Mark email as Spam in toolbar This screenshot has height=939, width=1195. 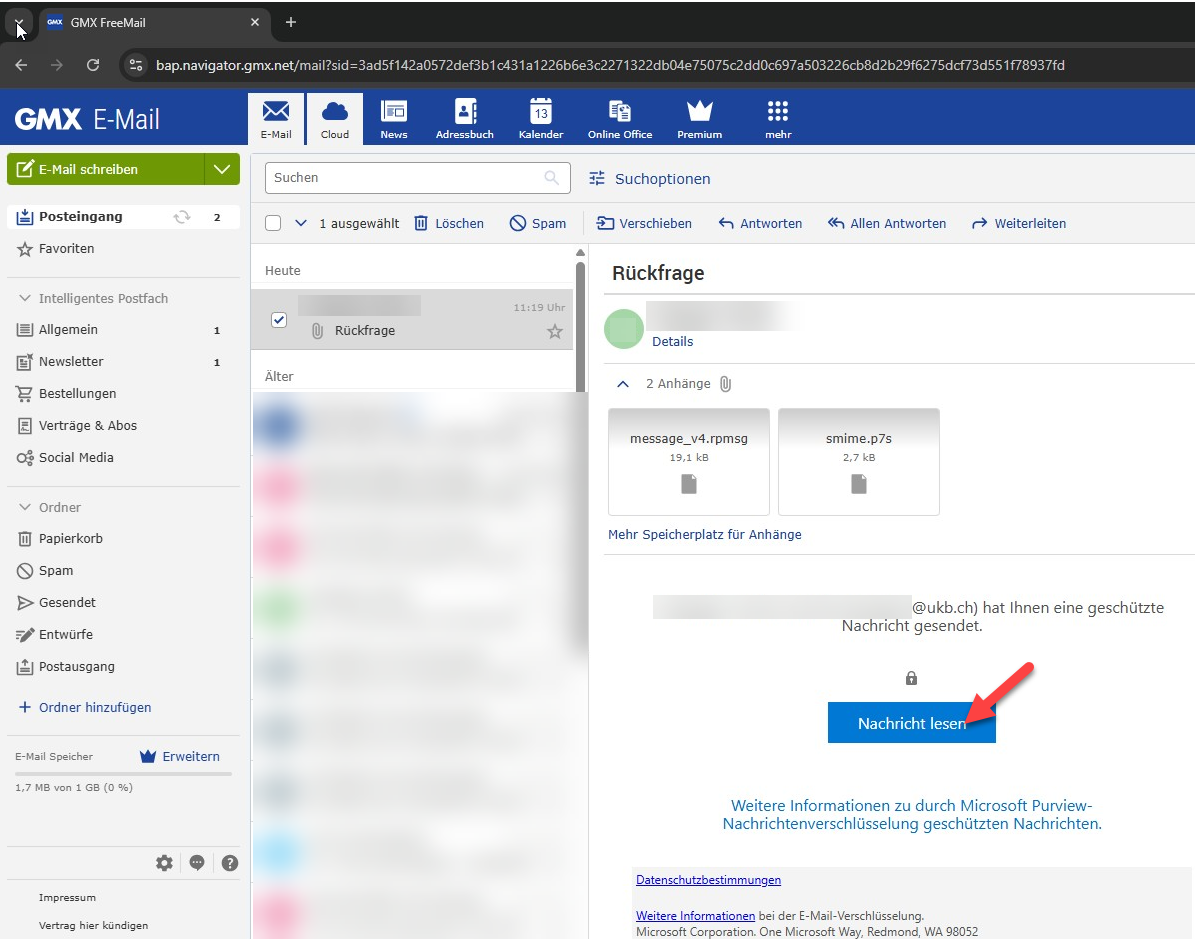[538, 223]
